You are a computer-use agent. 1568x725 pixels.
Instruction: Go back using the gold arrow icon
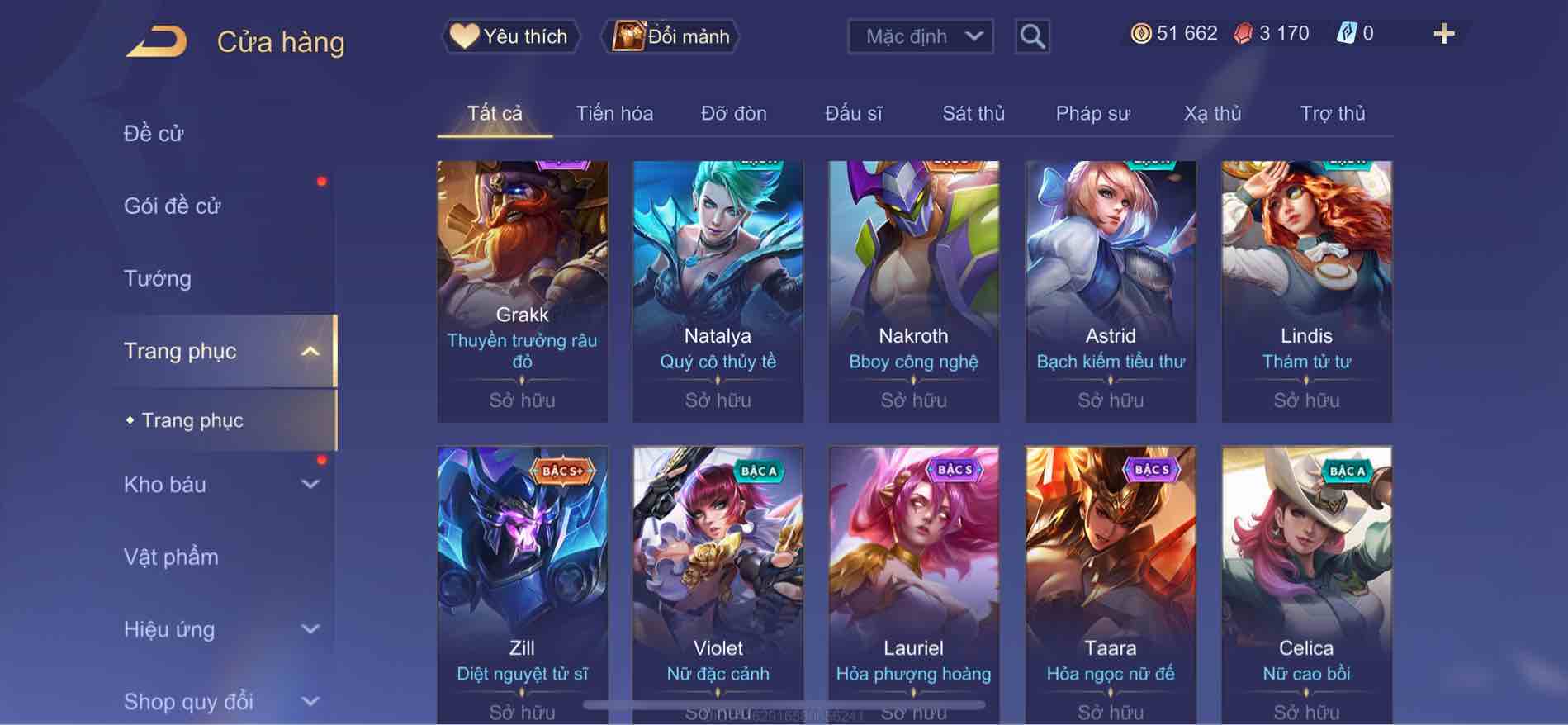[x=156, y=41]
